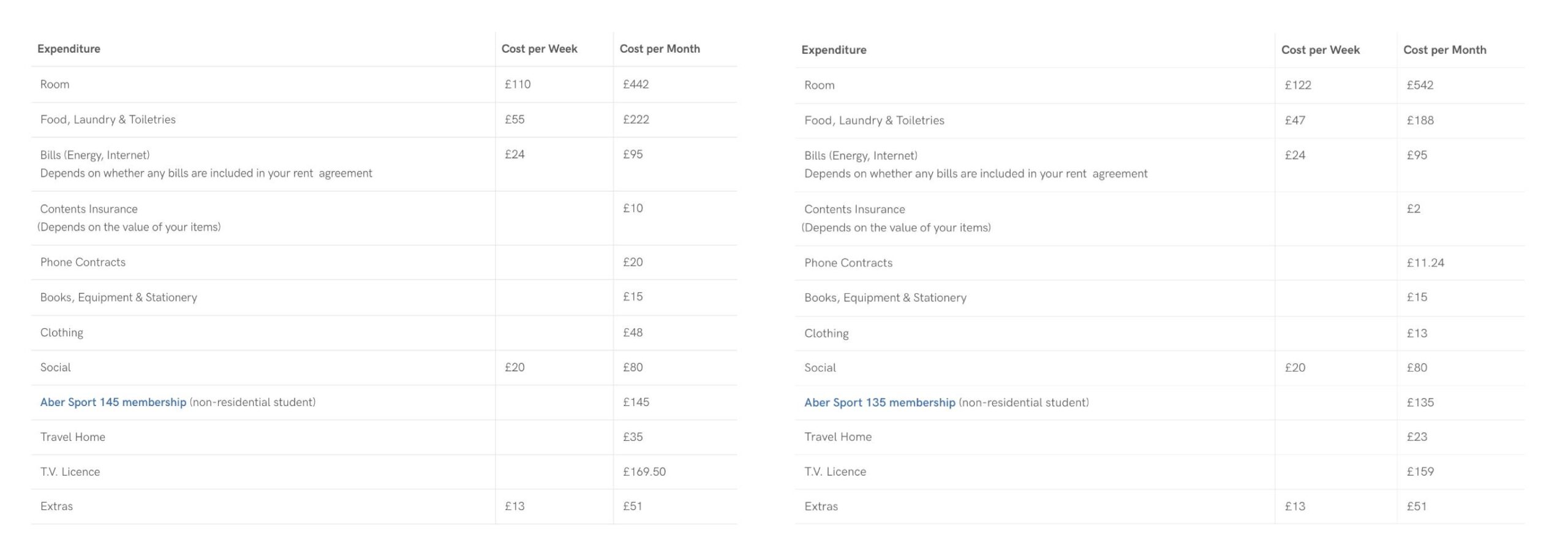Screen dimensions: 1568x553
Task: Click the £55 weekly food cost
Action: [514, 119]
